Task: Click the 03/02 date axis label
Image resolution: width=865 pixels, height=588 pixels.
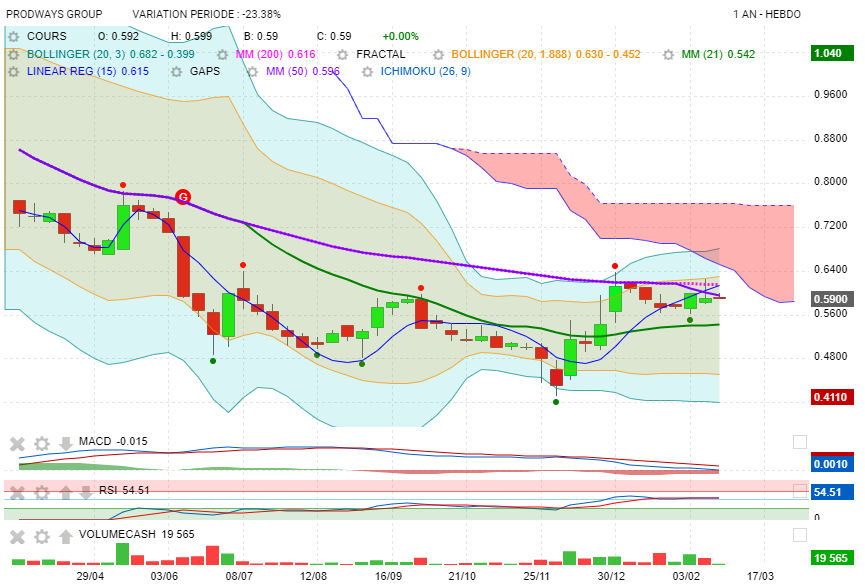Action: click(x=686, y=576)
